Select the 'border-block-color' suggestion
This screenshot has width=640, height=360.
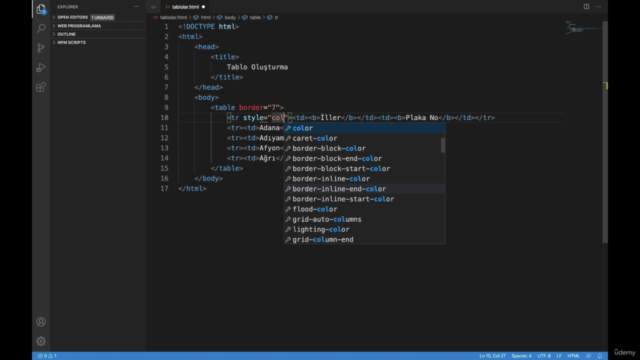coord(364,149)
